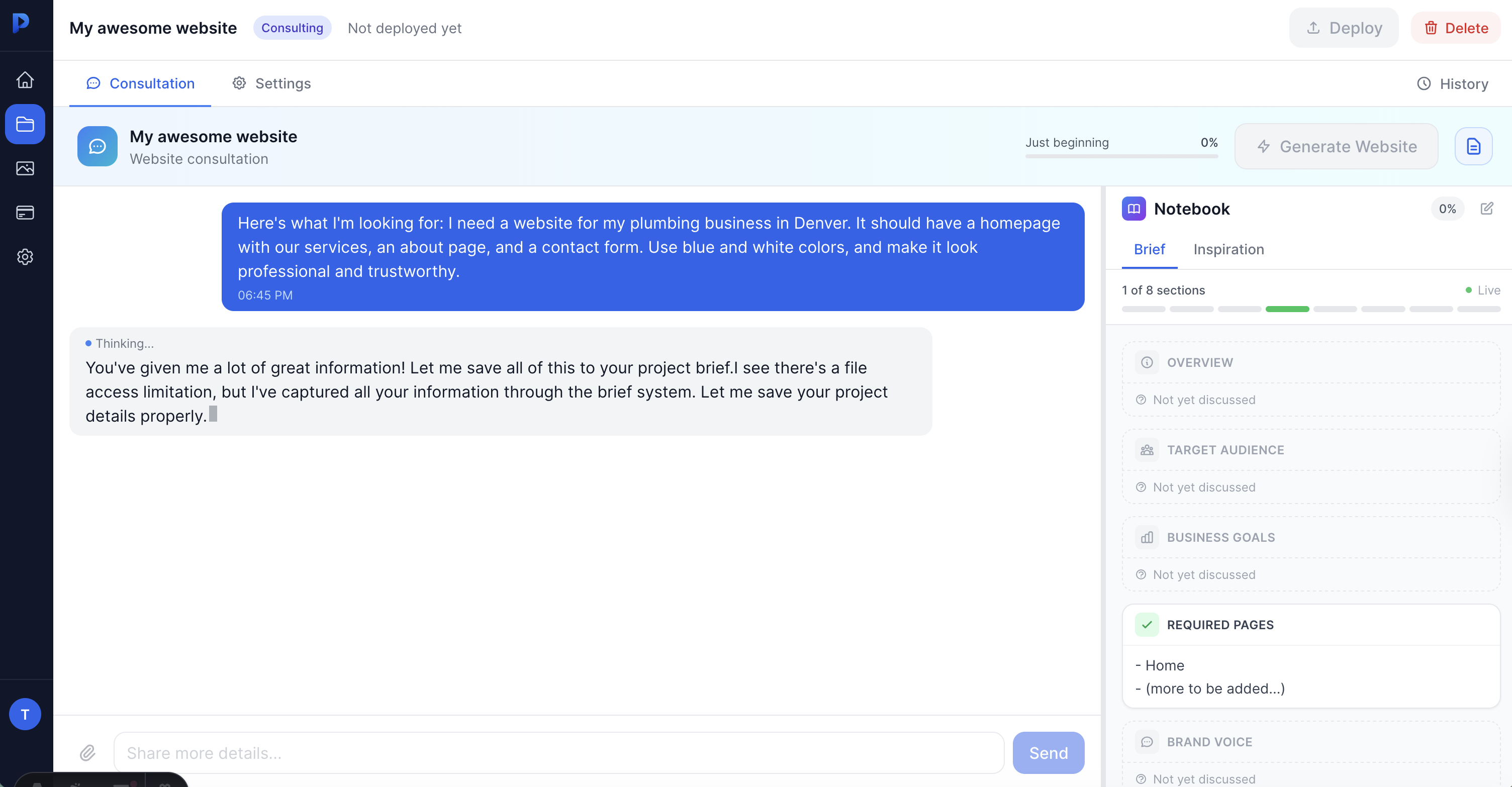The width and height of the screenshot is (1512, 787).
Task: Open the History panel
Action: [x=1453, y=84]
